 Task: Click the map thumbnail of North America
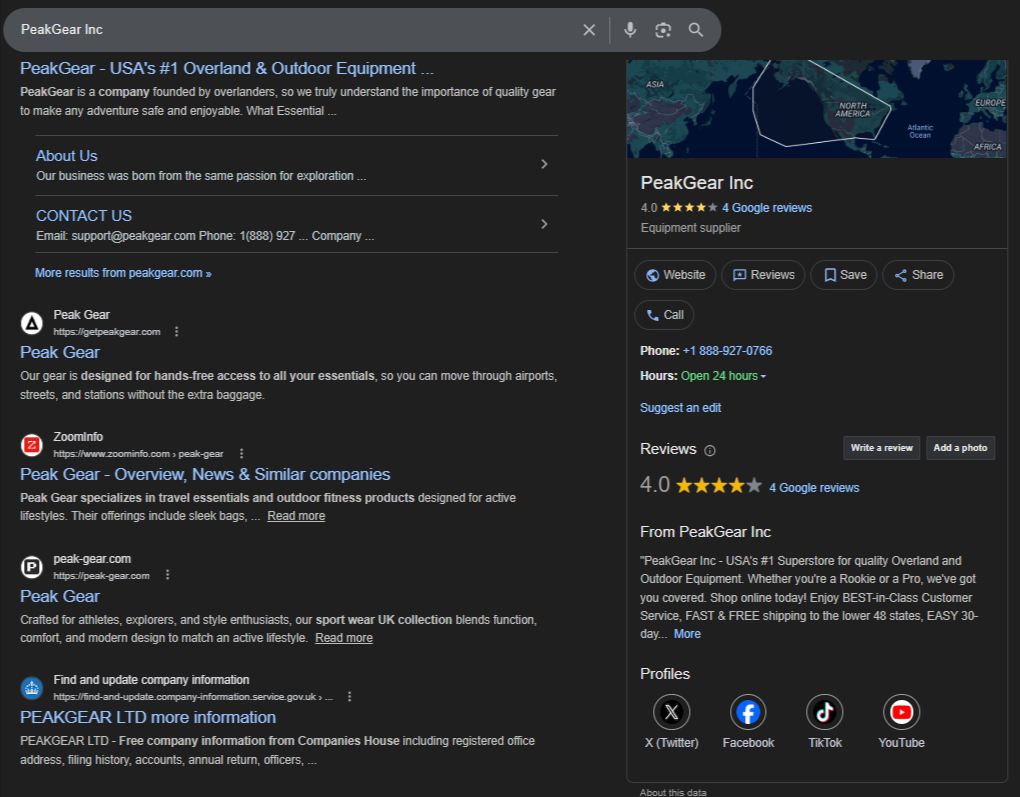pyautogui.click(x=816, y=109)
